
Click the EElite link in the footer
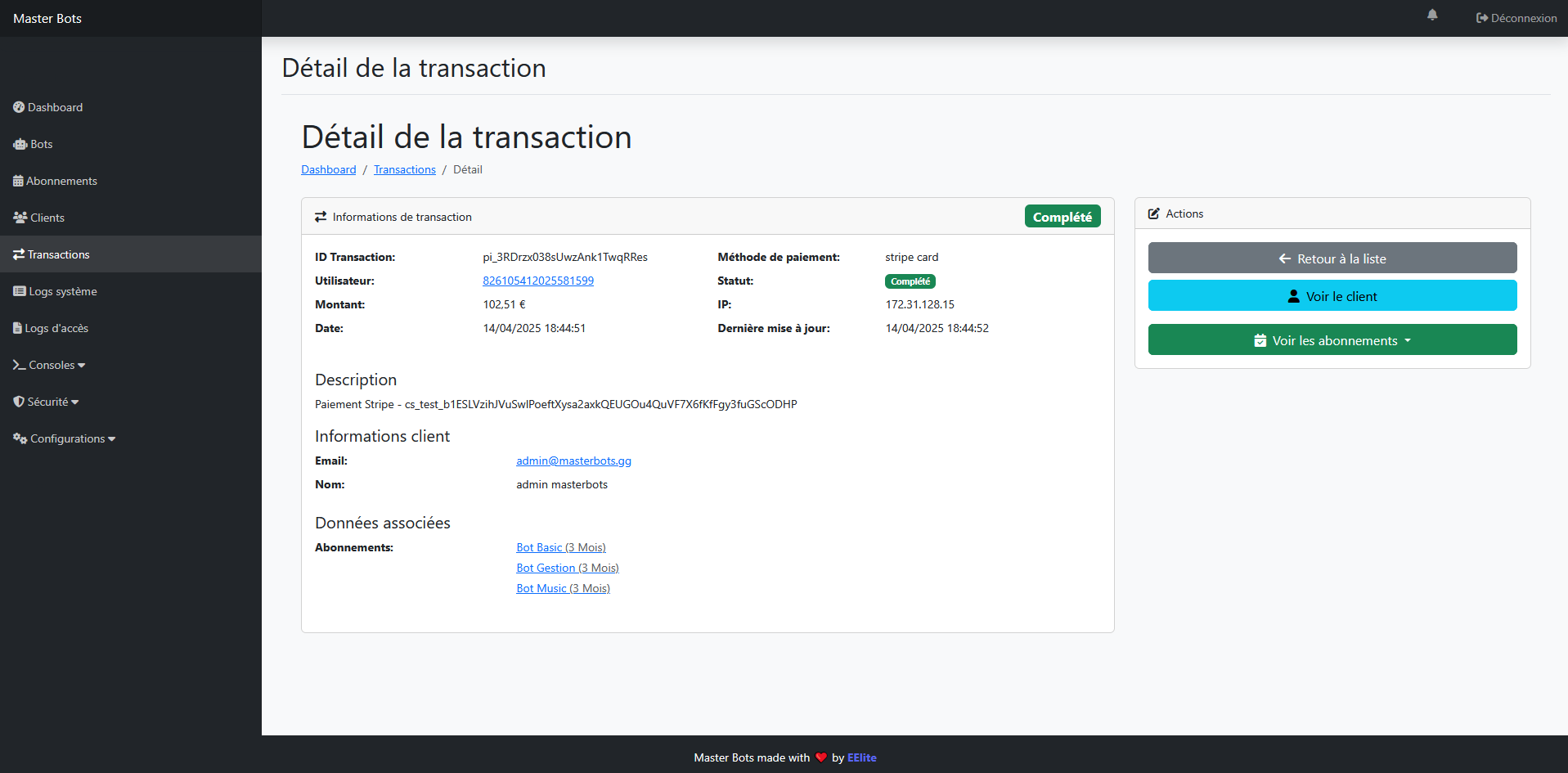pyautogui.click(x=861, y=757)
